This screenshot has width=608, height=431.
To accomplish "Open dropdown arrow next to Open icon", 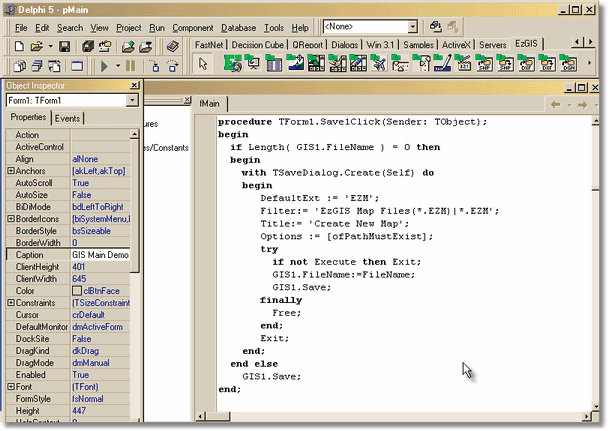I will pyautogui.click(x=50, y=47).
